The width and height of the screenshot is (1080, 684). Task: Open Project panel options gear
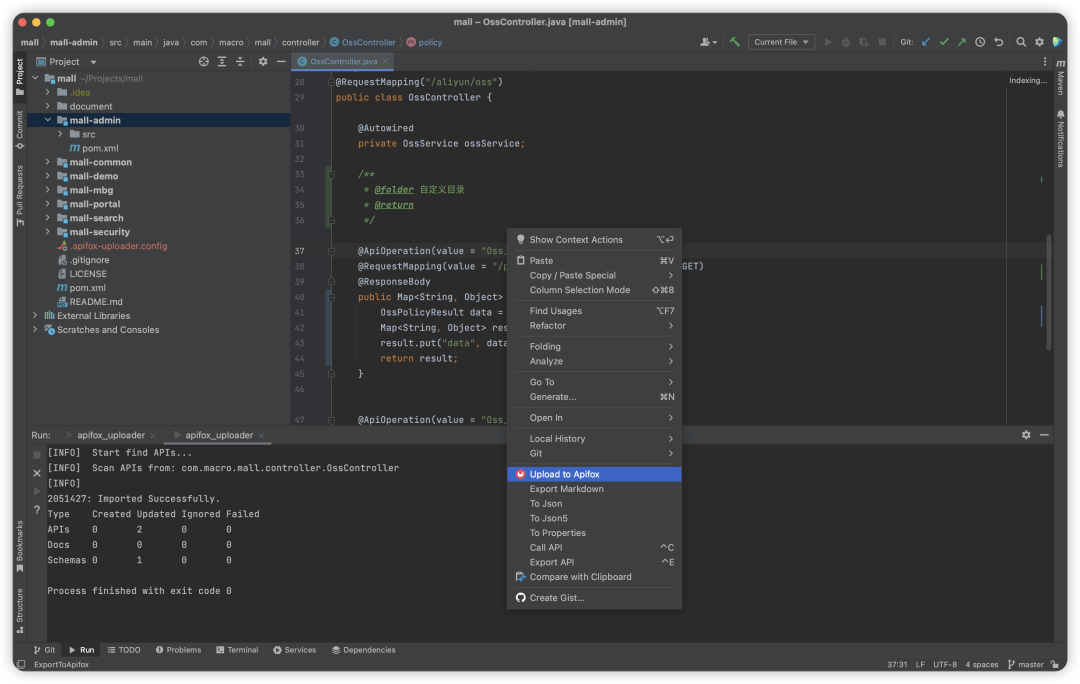pyautogui.click(x=263, y=61)
